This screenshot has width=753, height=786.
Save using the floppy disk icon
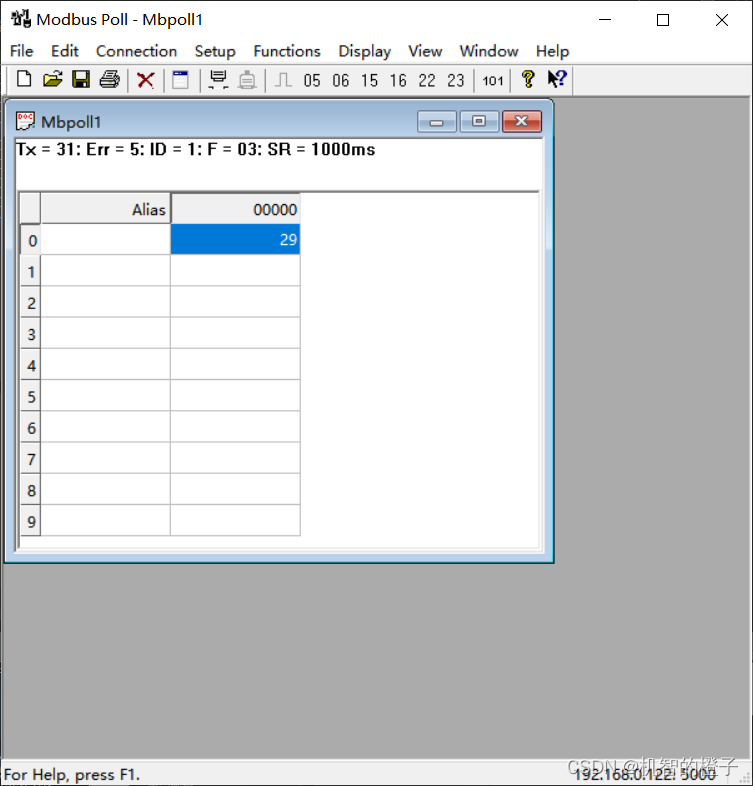[81, 79]
